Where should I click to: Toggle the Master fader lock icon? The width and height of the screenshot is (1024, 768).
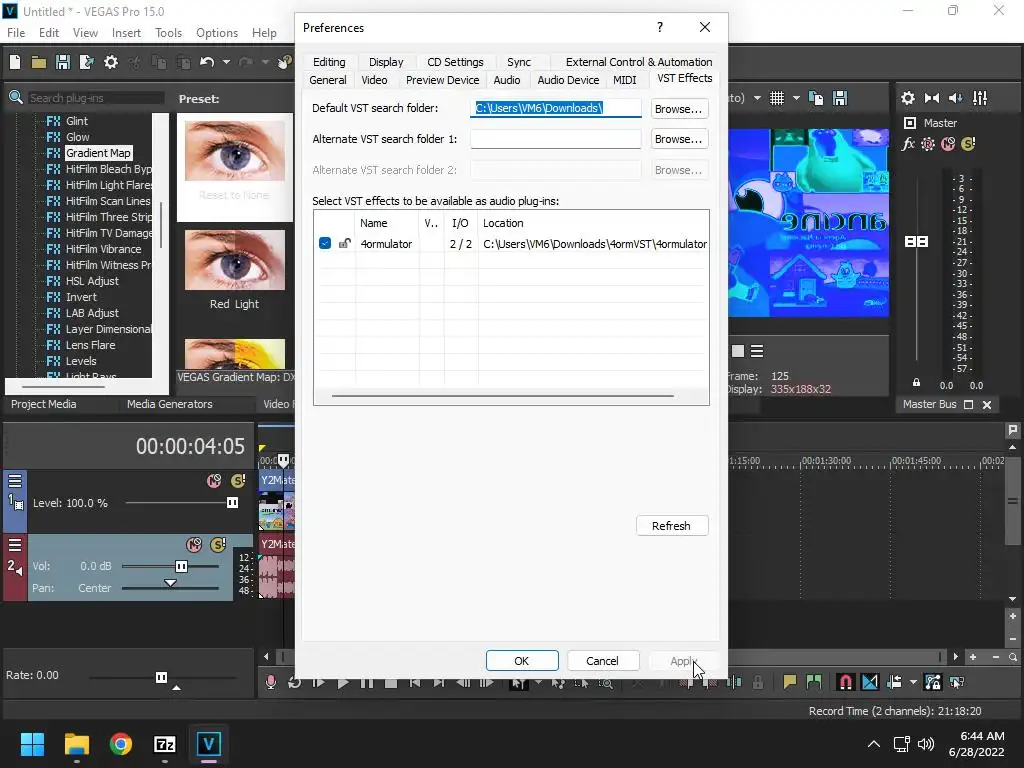click(916, 383)
